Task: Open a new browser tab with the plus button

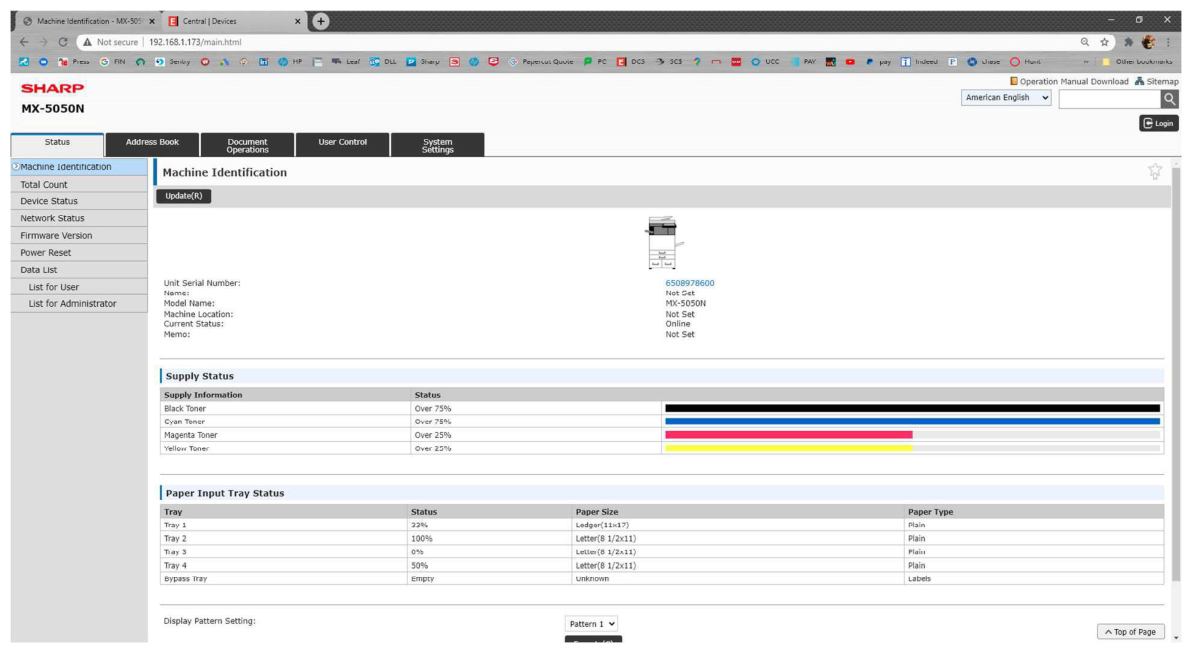Action: (x=321, y=21)
